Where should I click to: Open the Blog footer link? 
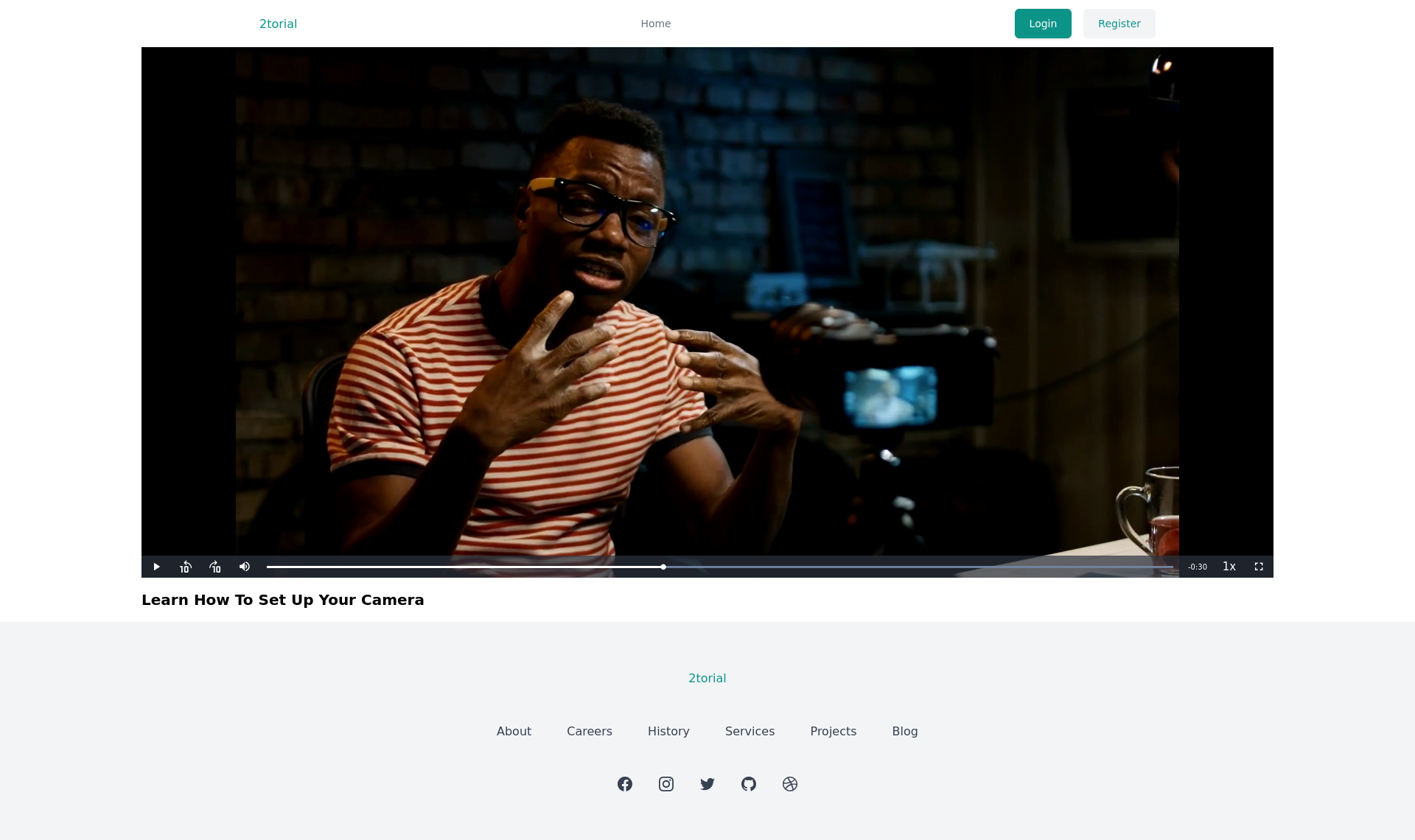click(x=905, y=731)
